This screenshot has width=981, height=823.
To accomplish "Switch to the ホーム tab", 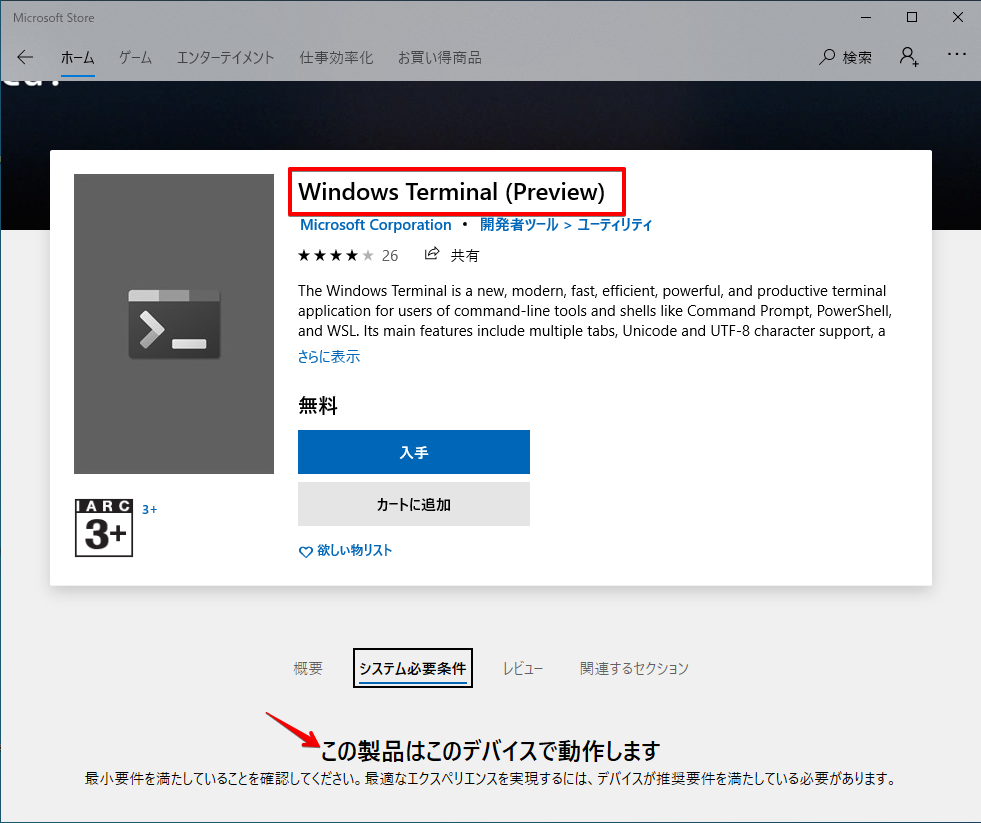I will coord(78,58).
